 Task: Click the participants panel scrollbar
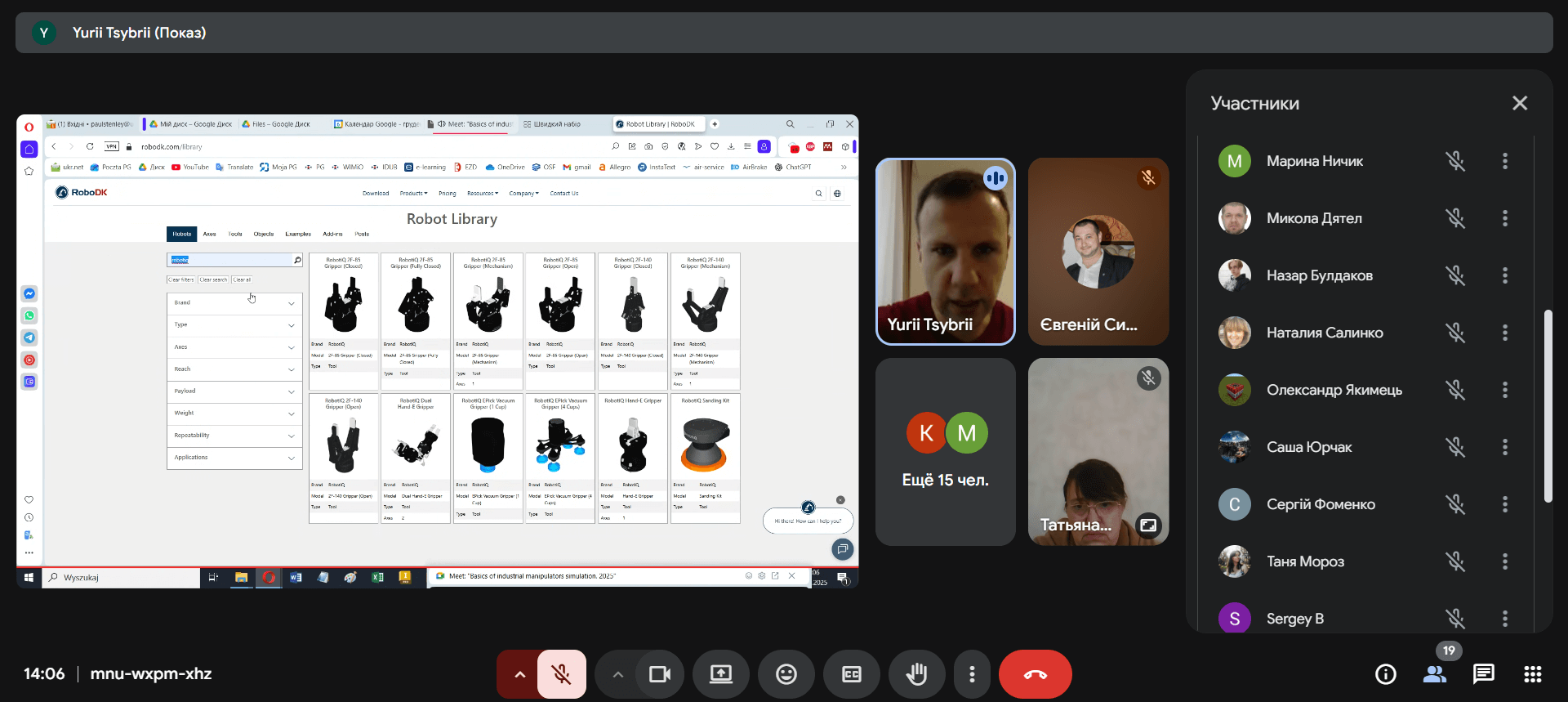tap(1548, 406)
